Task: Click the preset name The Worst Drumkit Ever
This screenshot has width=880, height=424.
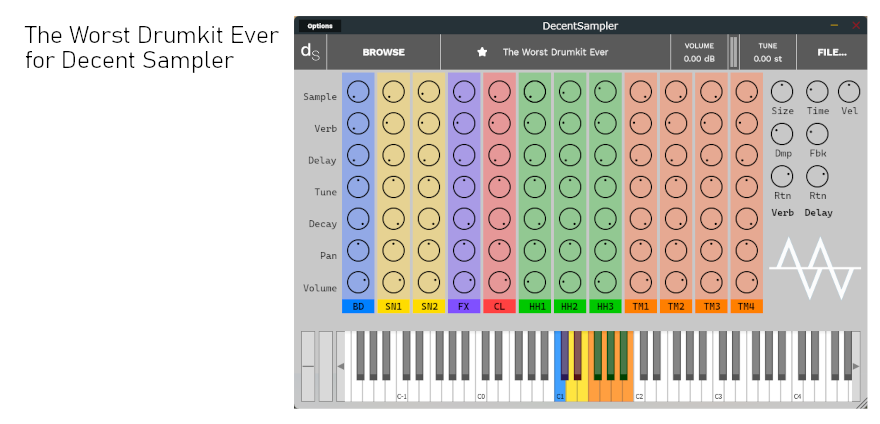Action: pos(555,52)
